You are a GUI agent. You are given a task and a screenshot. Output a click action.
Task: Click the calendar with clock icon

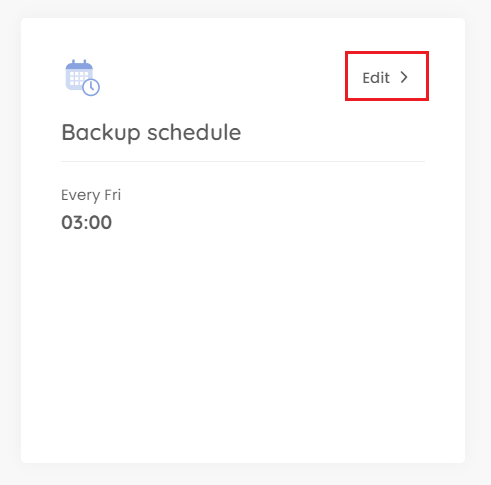pyautogui.click(x=82, y=78)
